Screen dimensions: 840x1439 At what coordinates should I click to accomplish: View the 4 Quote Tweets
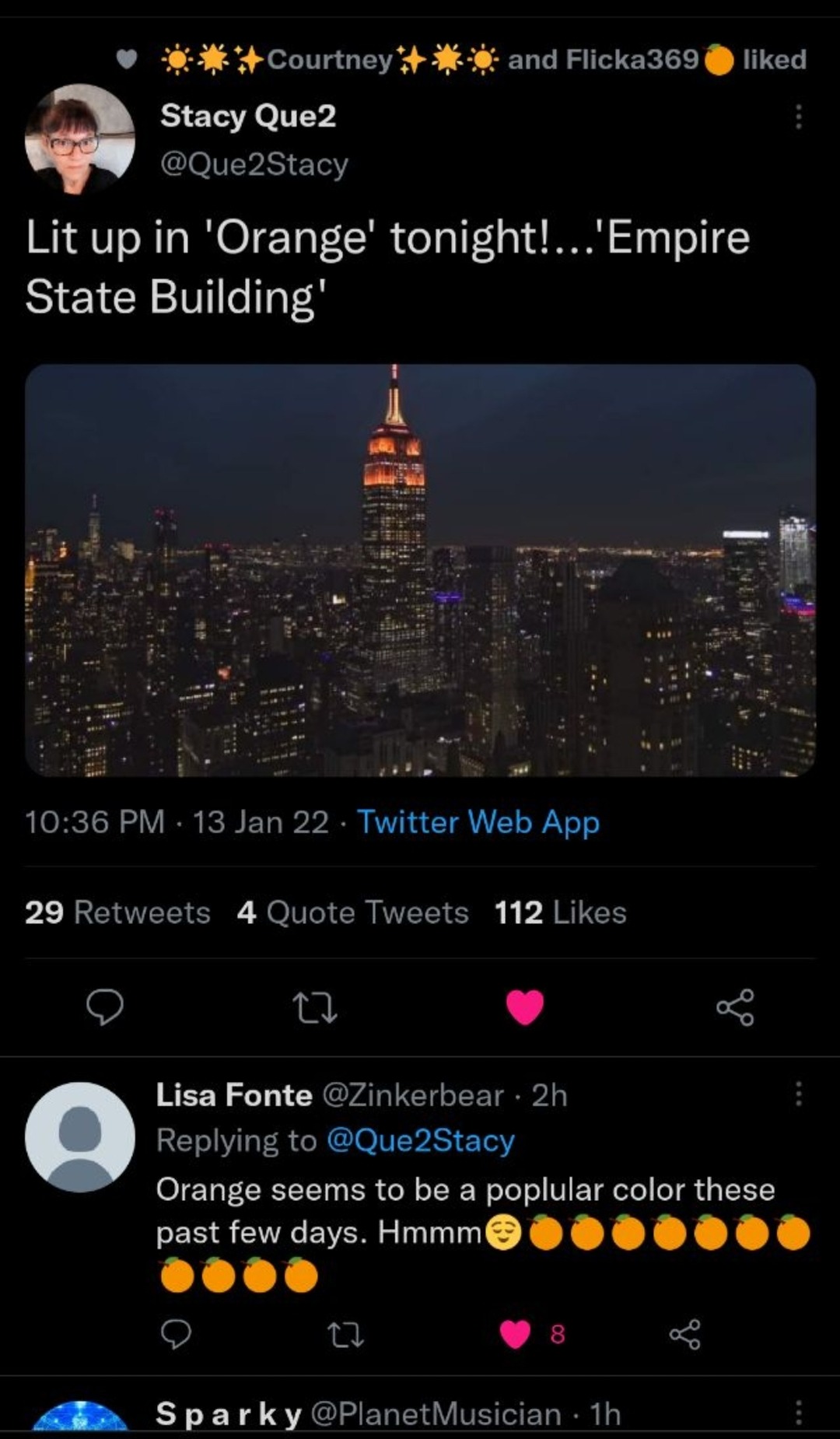pos(352,912)
